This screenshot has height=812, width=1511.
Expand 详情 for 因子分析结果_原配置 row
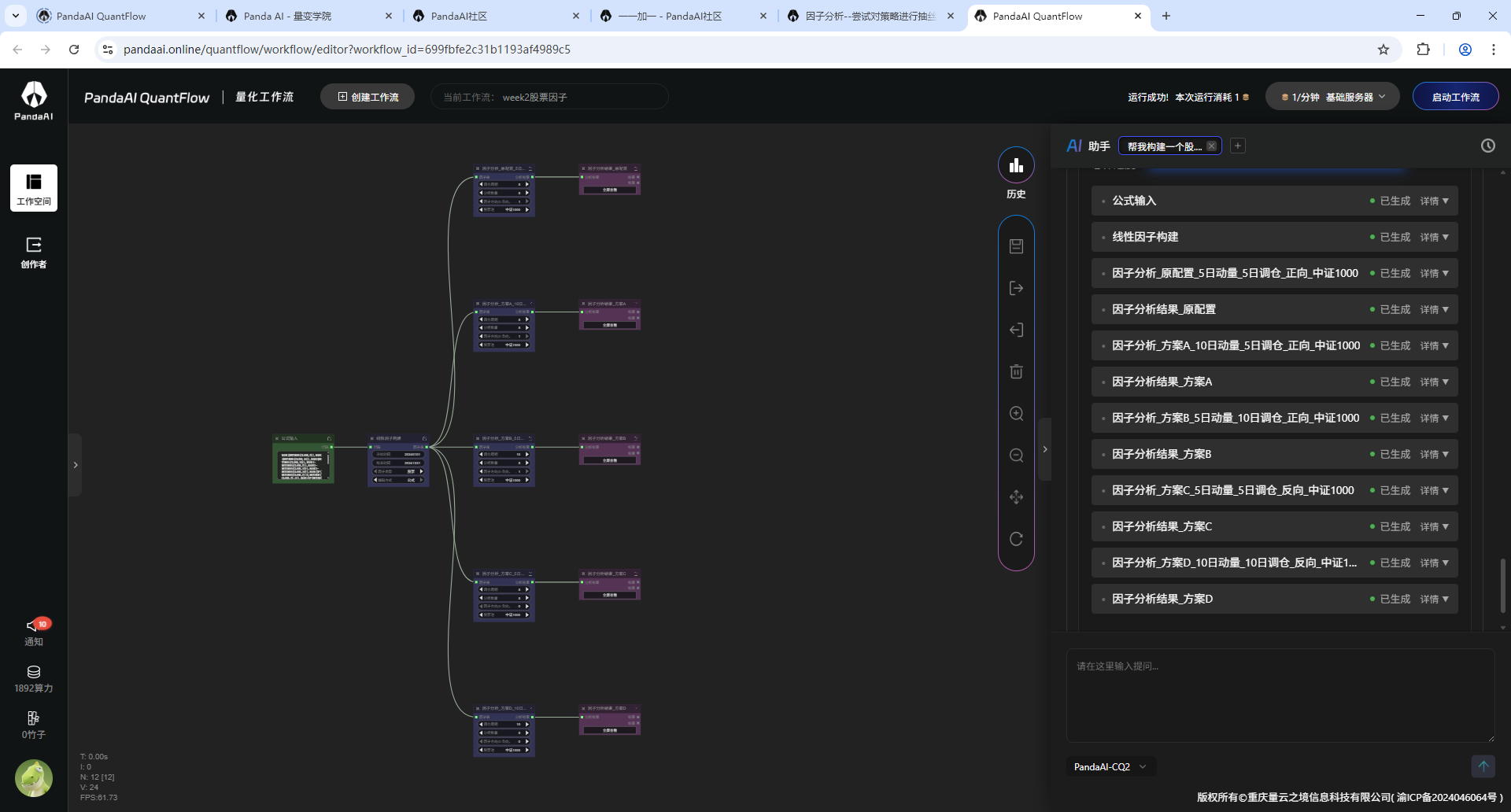pos(1434,309)
